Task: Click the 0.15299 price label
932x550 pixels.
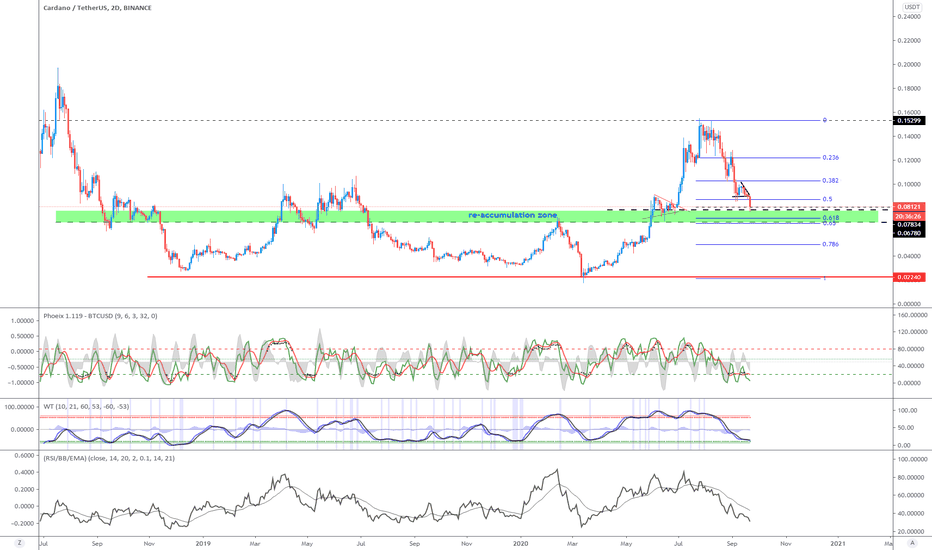Action: pos(909,121)
